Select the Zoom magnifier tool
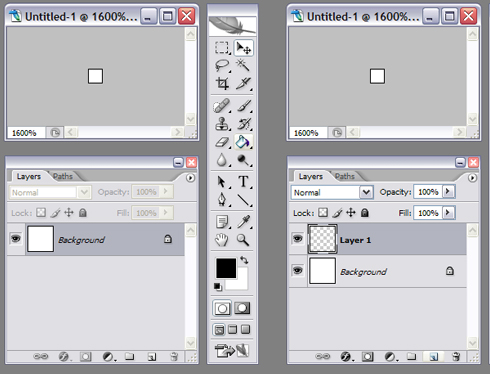 243,239
